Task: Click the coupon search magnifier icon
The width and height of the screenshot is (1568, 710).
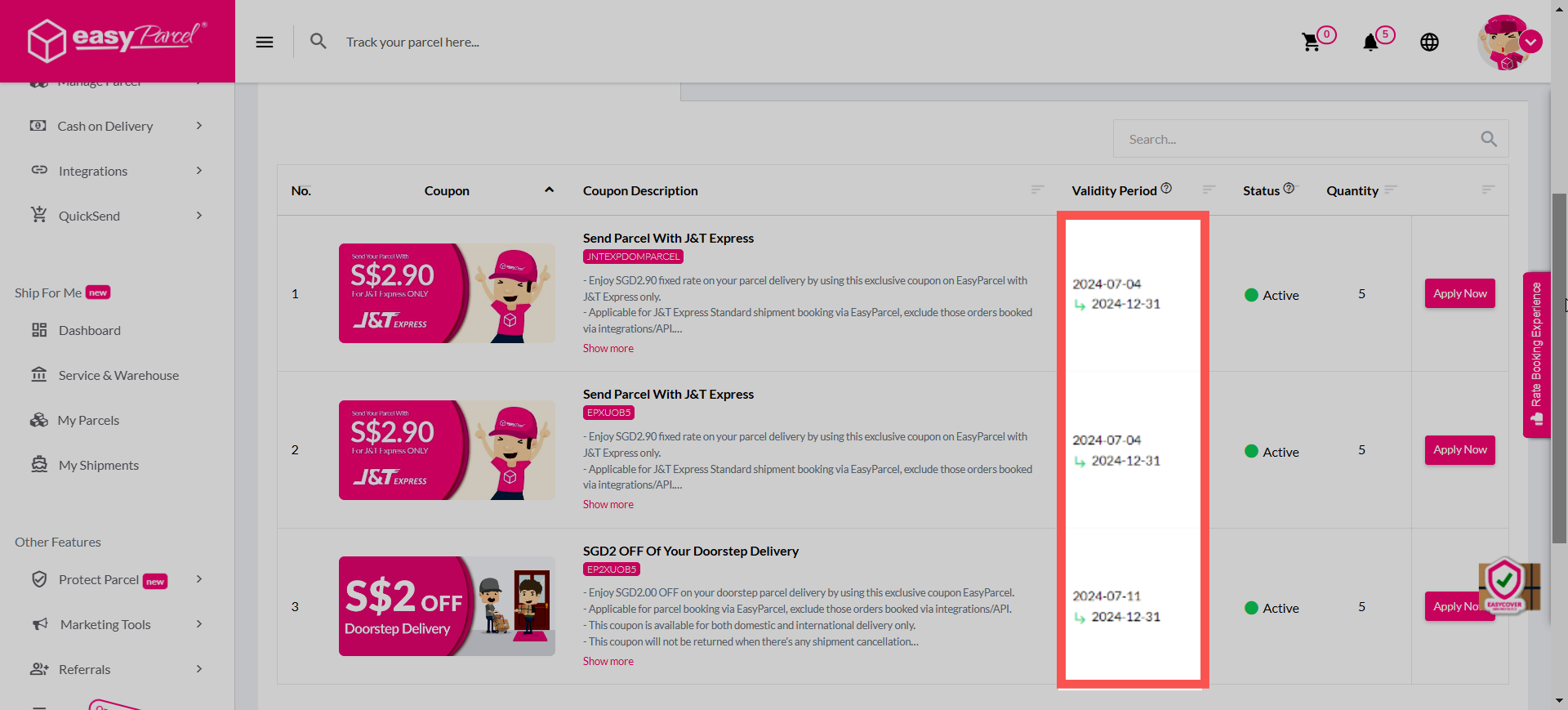Action: [1489, 140]
